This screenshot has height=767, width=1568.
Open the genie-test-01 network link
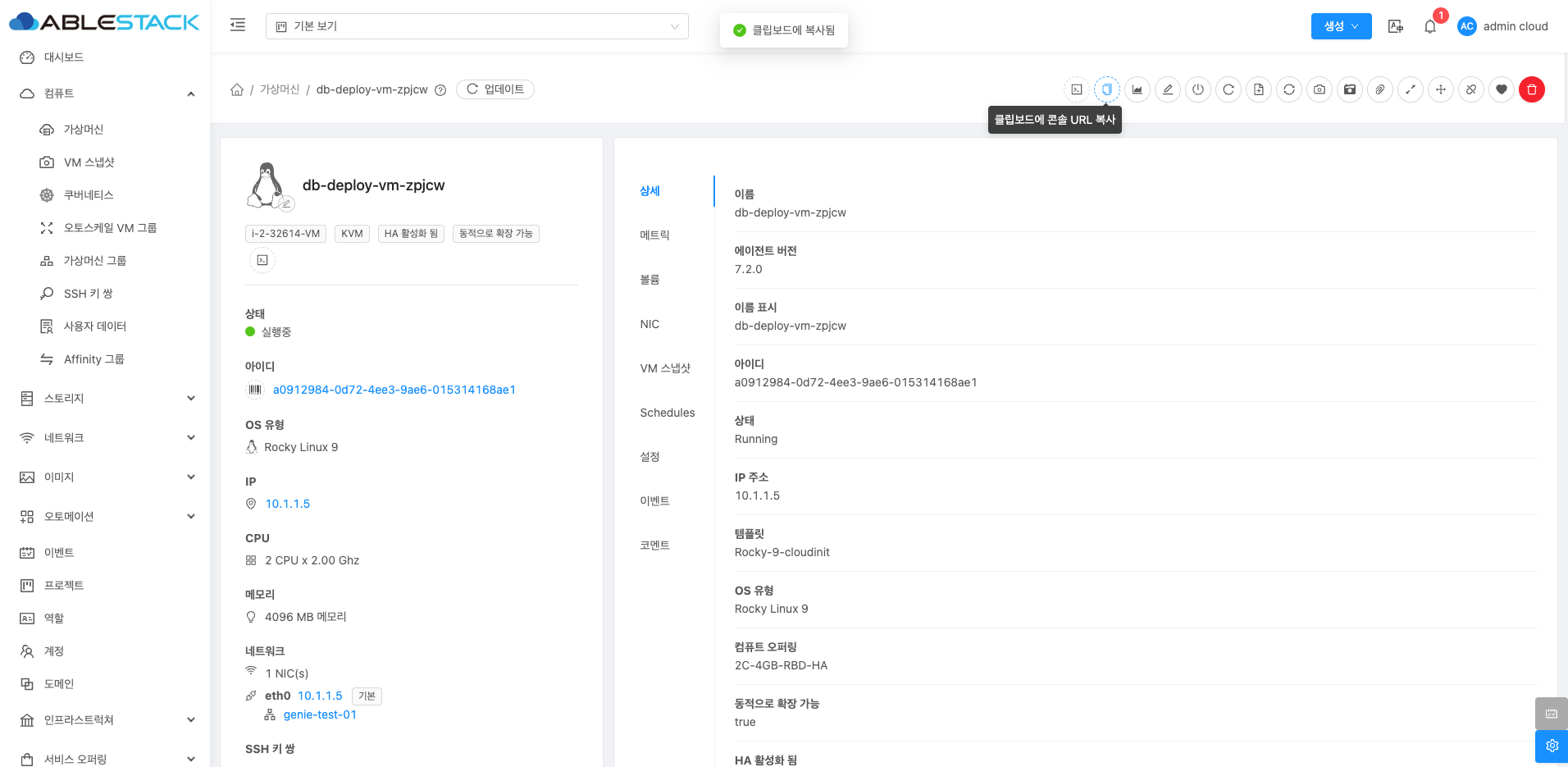pos(320,714)
